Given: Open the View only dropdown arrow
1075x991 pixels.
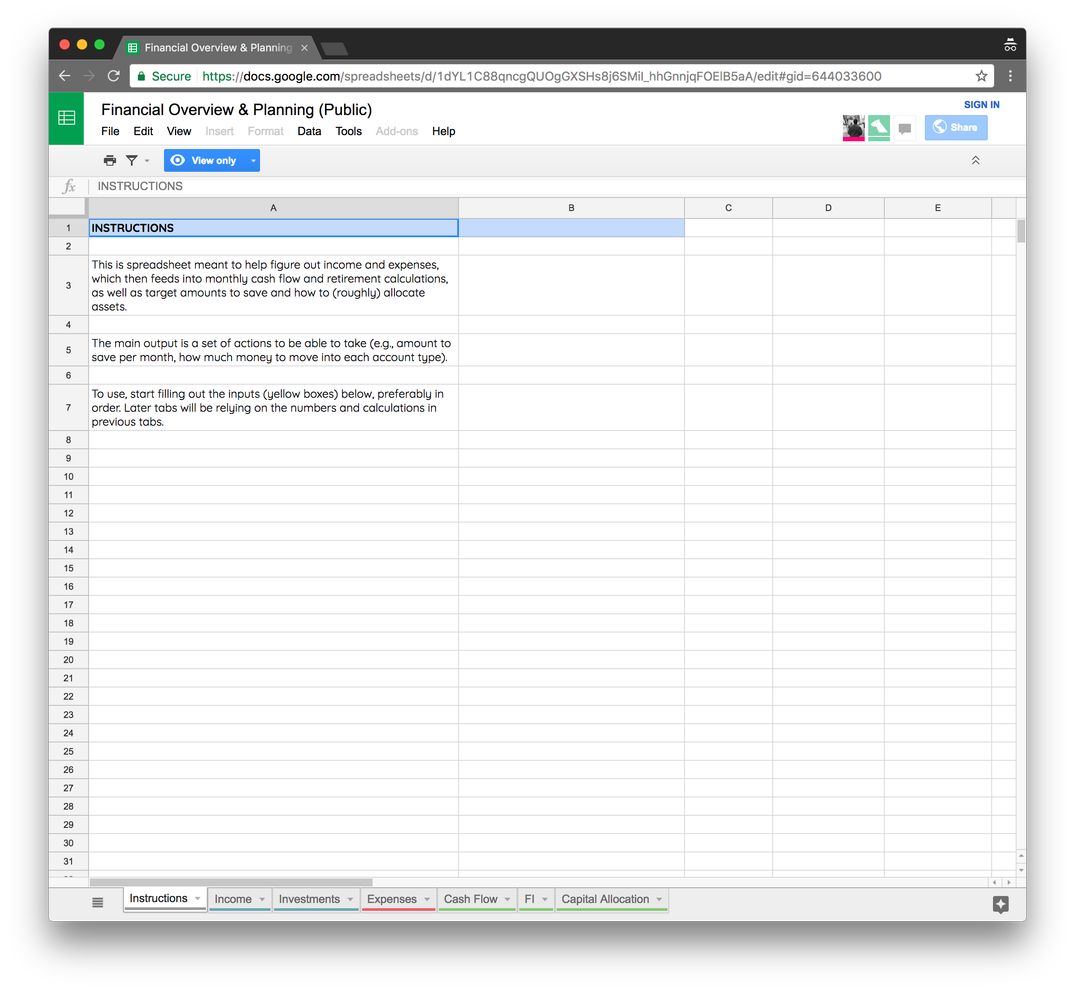Looking at the screenshot, I should point(252,160).
